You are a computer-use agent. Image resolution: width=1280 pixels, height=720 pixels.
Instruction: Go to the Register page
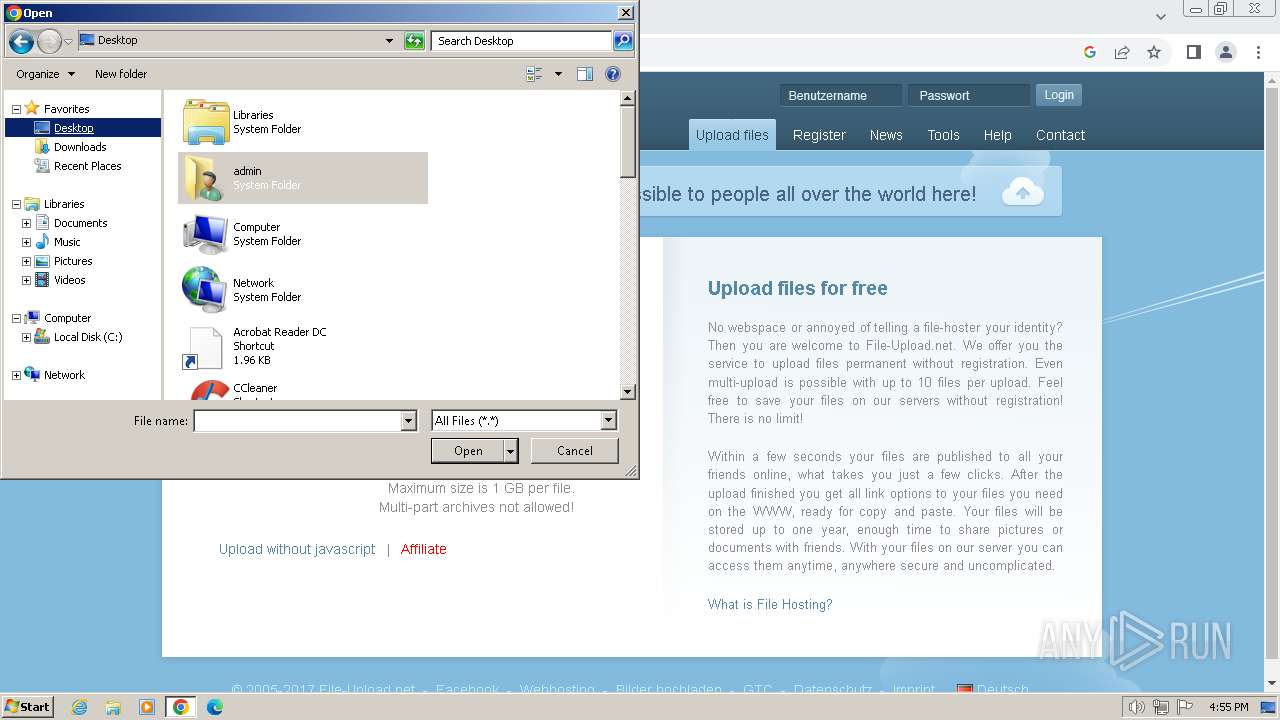pos(819,135)
